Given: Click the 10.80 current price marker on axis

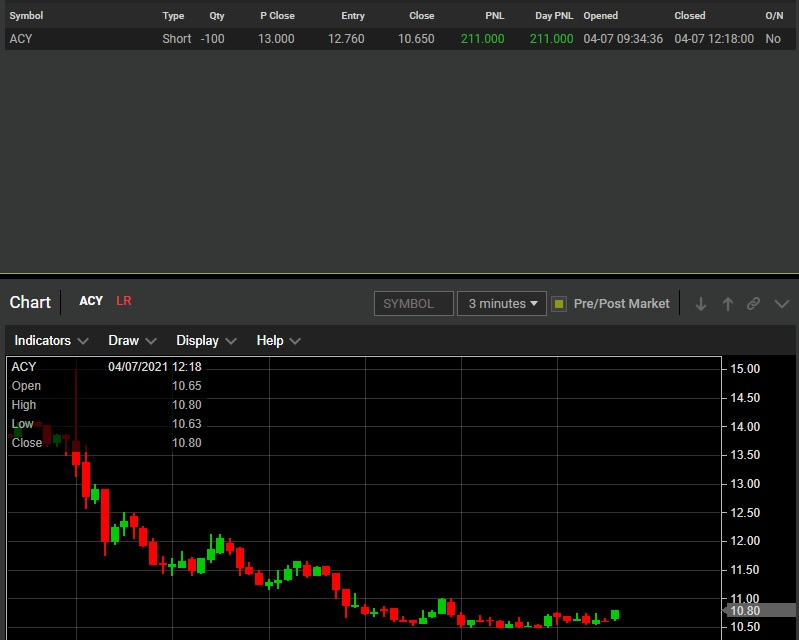Looking at the screenshot, I should (x=759, y=610).
